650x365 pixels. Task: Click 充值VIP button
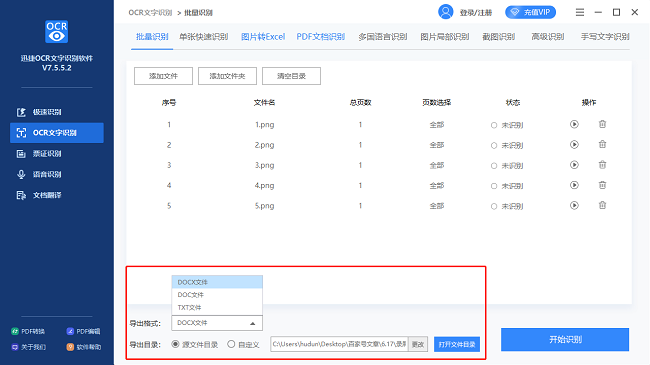pos(531,12)
